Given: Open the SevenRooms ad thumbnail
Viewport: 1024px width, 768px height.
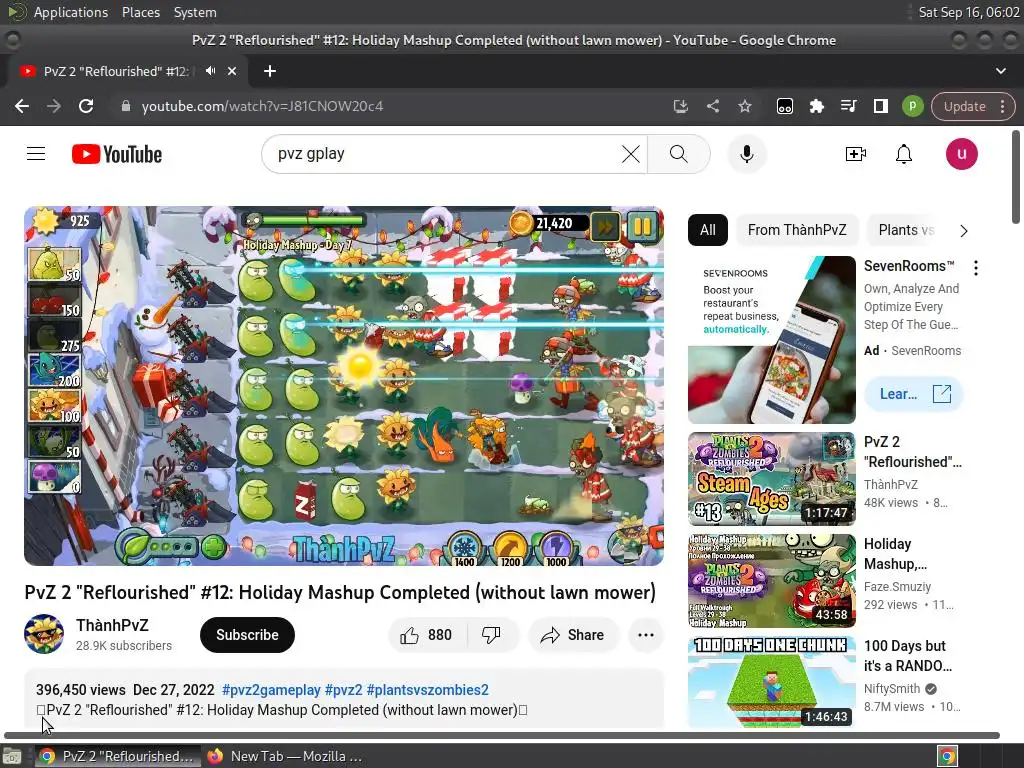Looking at the screenshot, I should 771,340.
